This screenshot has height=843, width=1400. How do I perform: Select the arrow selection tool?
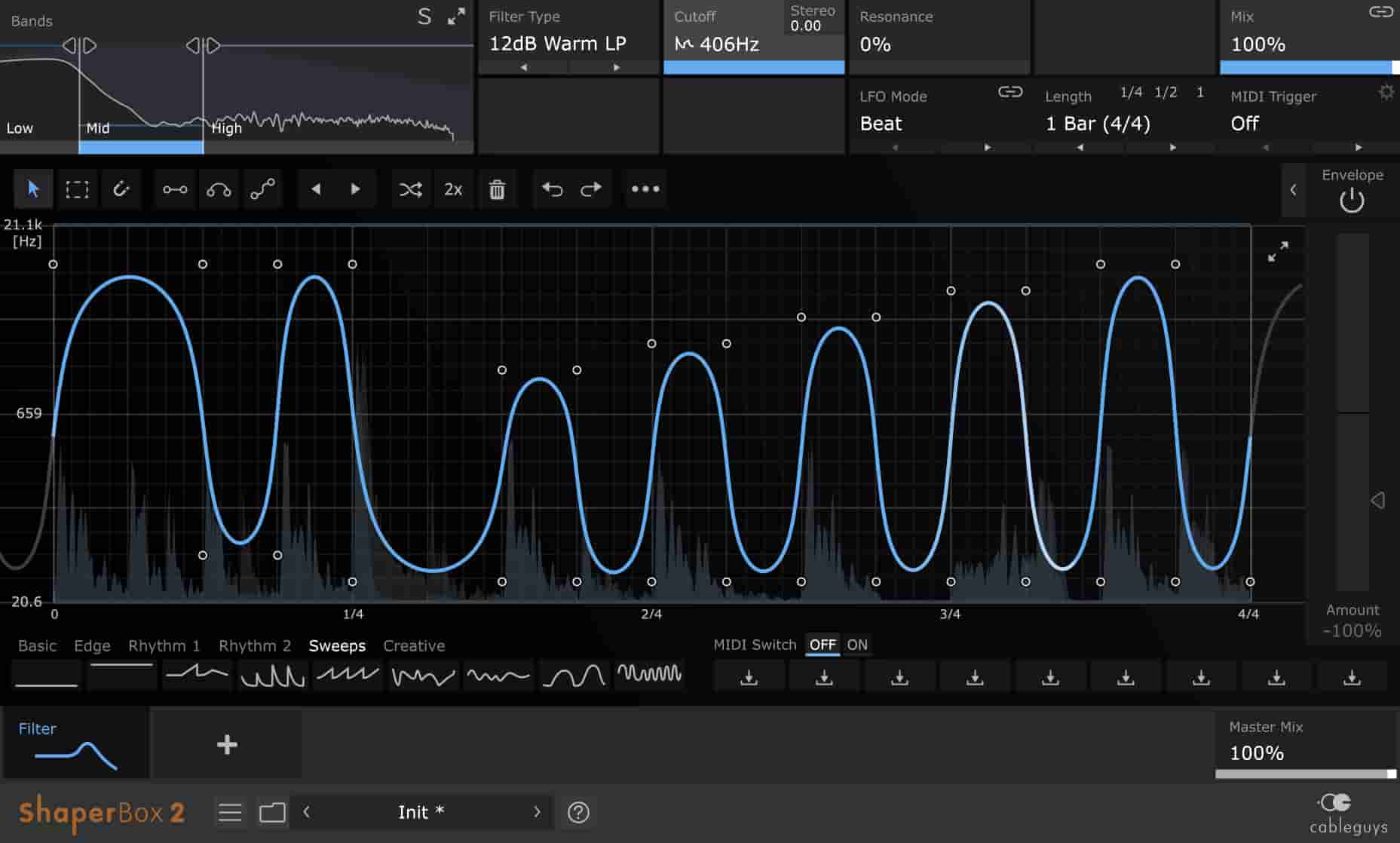point(33,189)
